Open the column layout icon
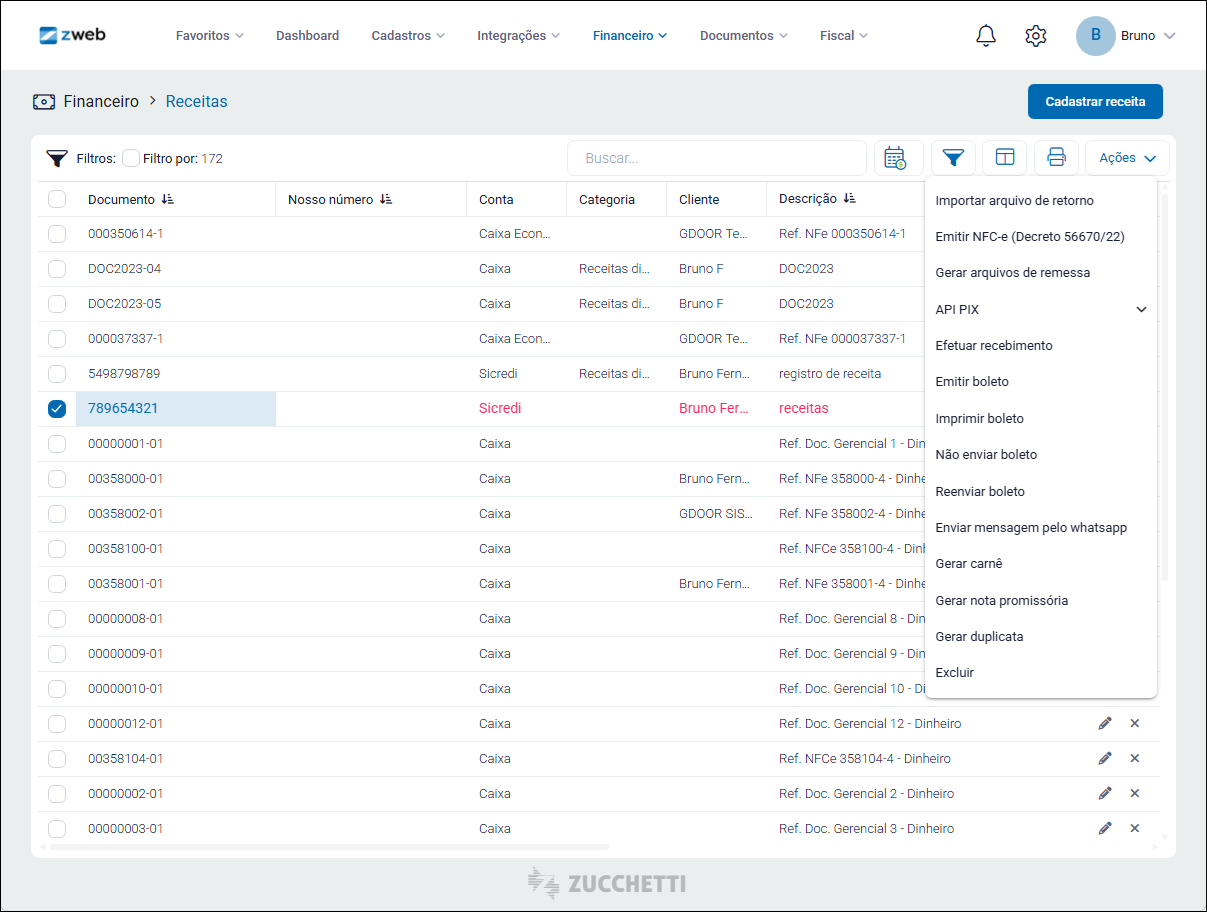The image size is (1207, 912). point(1005,158)
